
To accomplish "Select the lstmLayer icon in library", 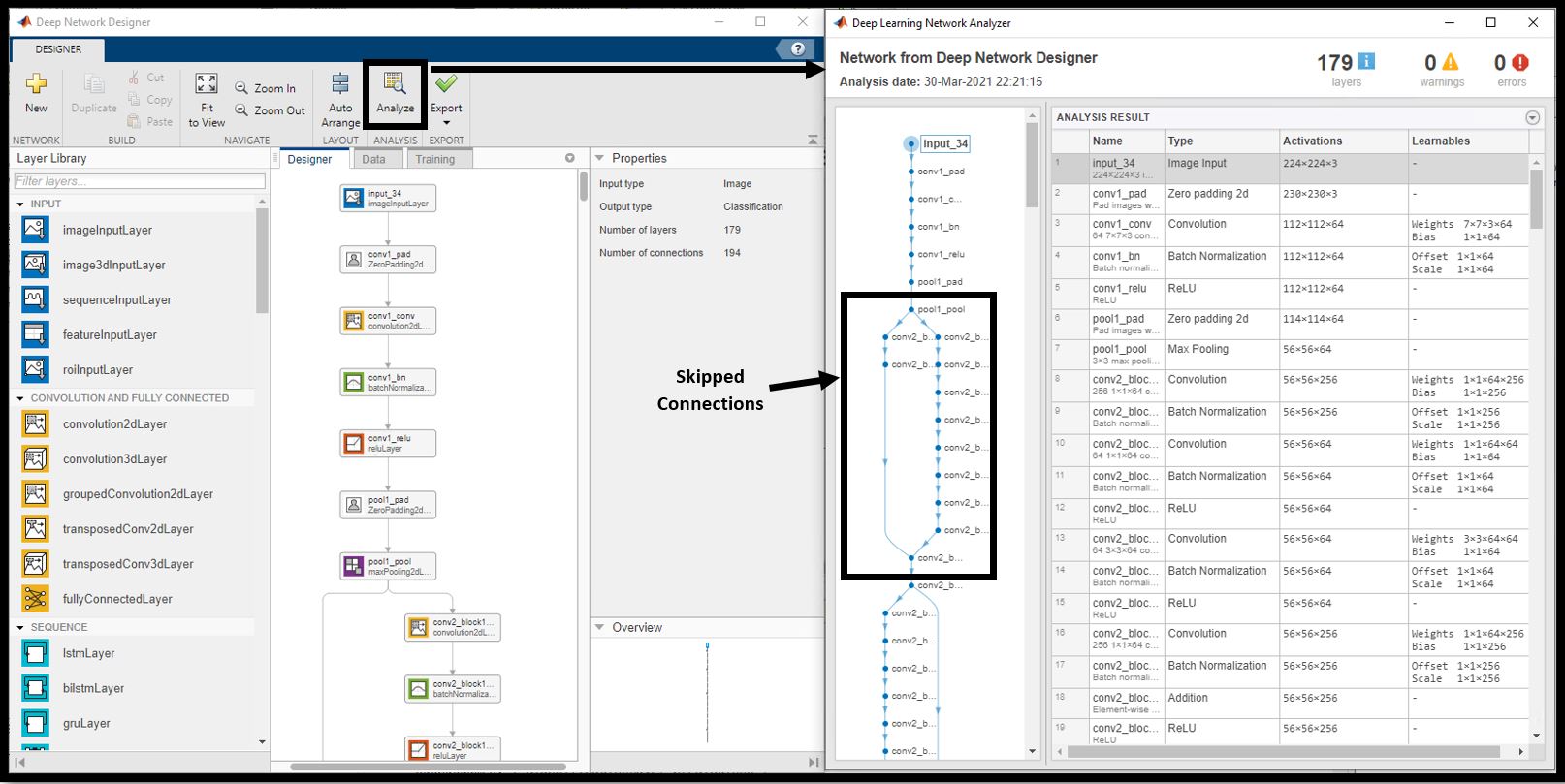I will [x=35, y=653].
